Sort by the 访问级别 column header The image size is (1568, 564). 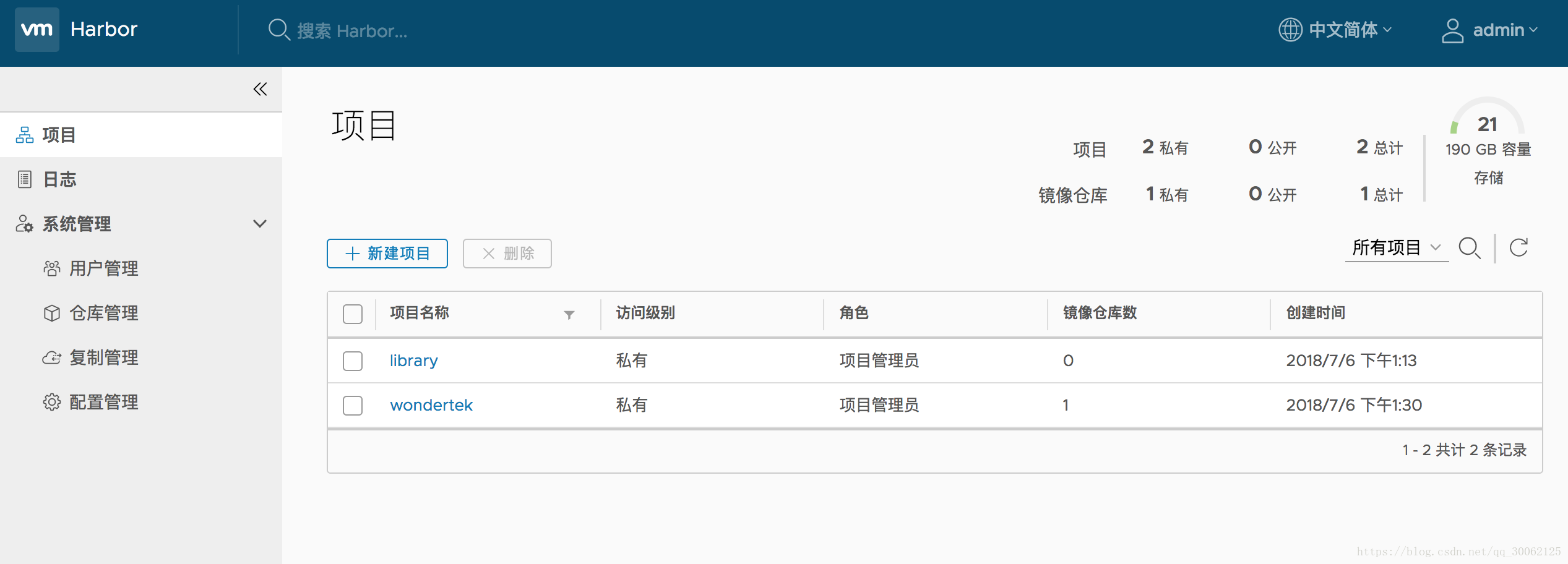[x=645, y=313]
